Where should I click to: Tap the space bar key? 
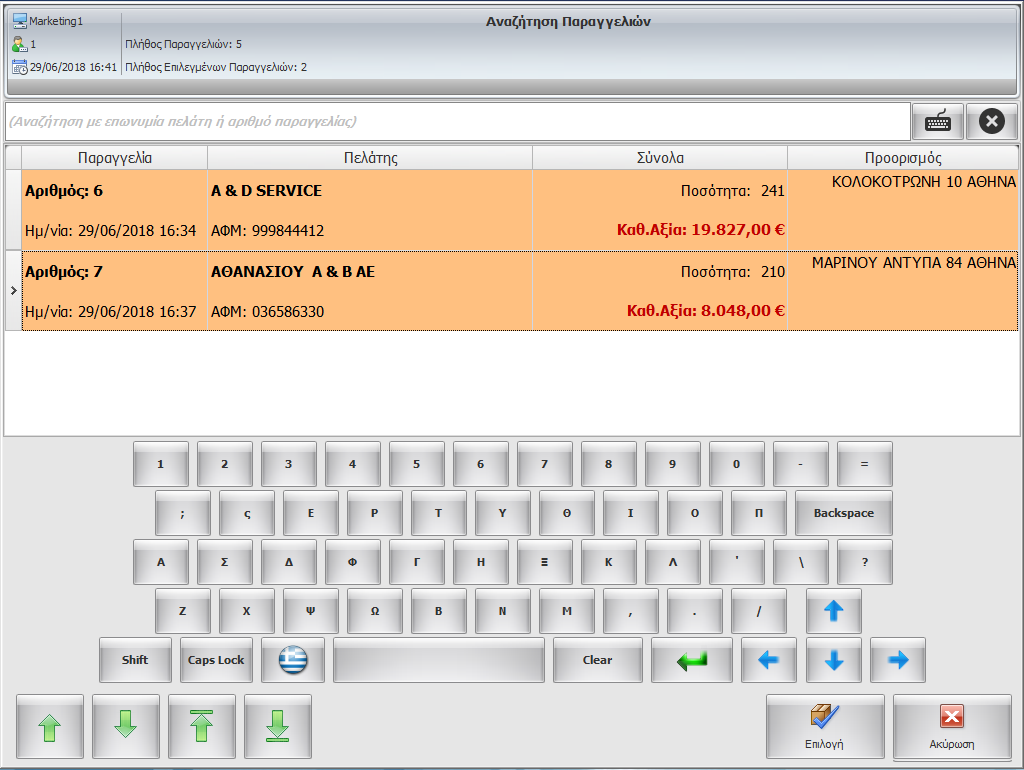pos(438,660)
